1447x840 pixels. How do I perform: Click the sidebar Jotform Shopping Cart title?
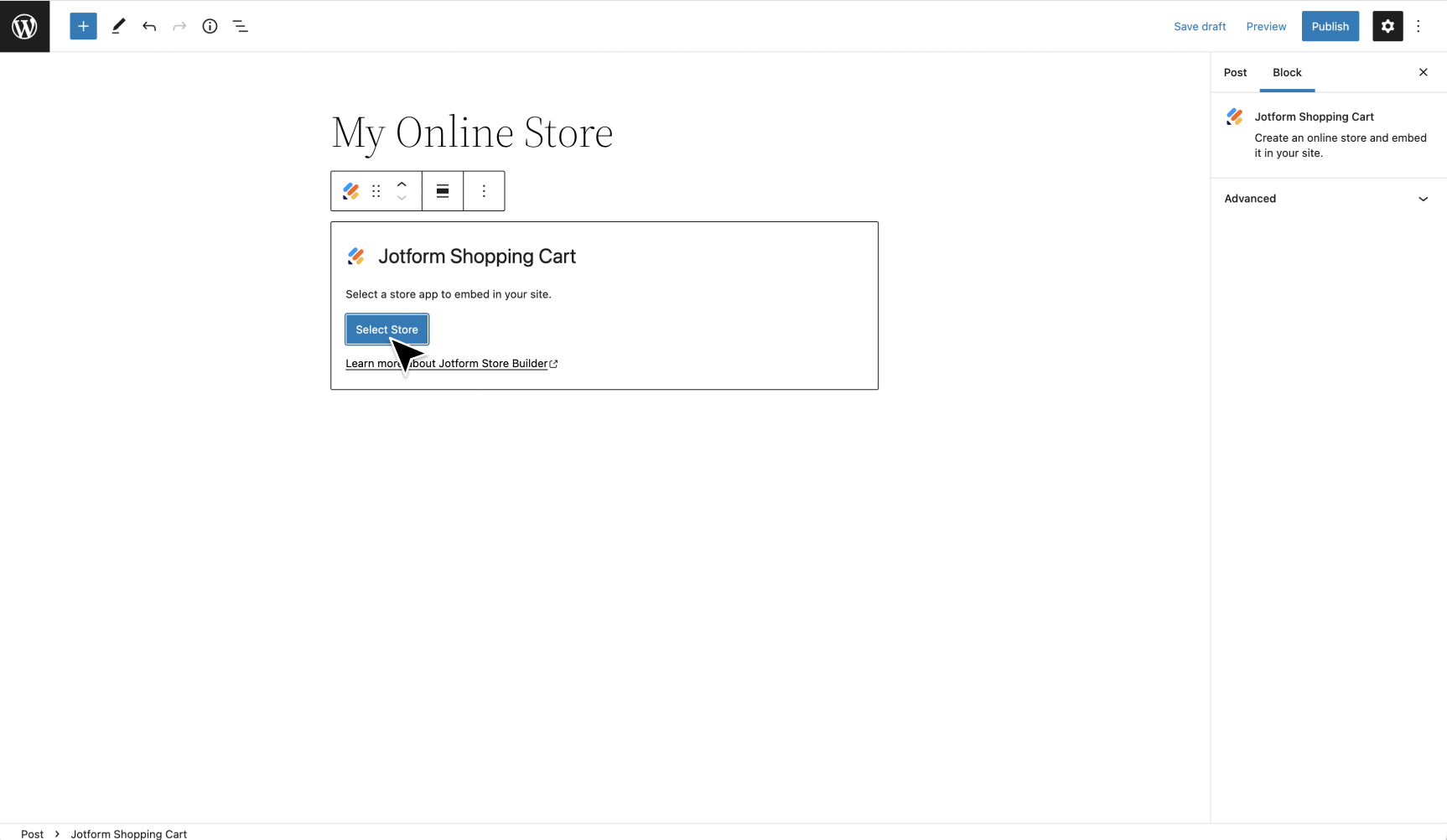tap(1314, 117)
